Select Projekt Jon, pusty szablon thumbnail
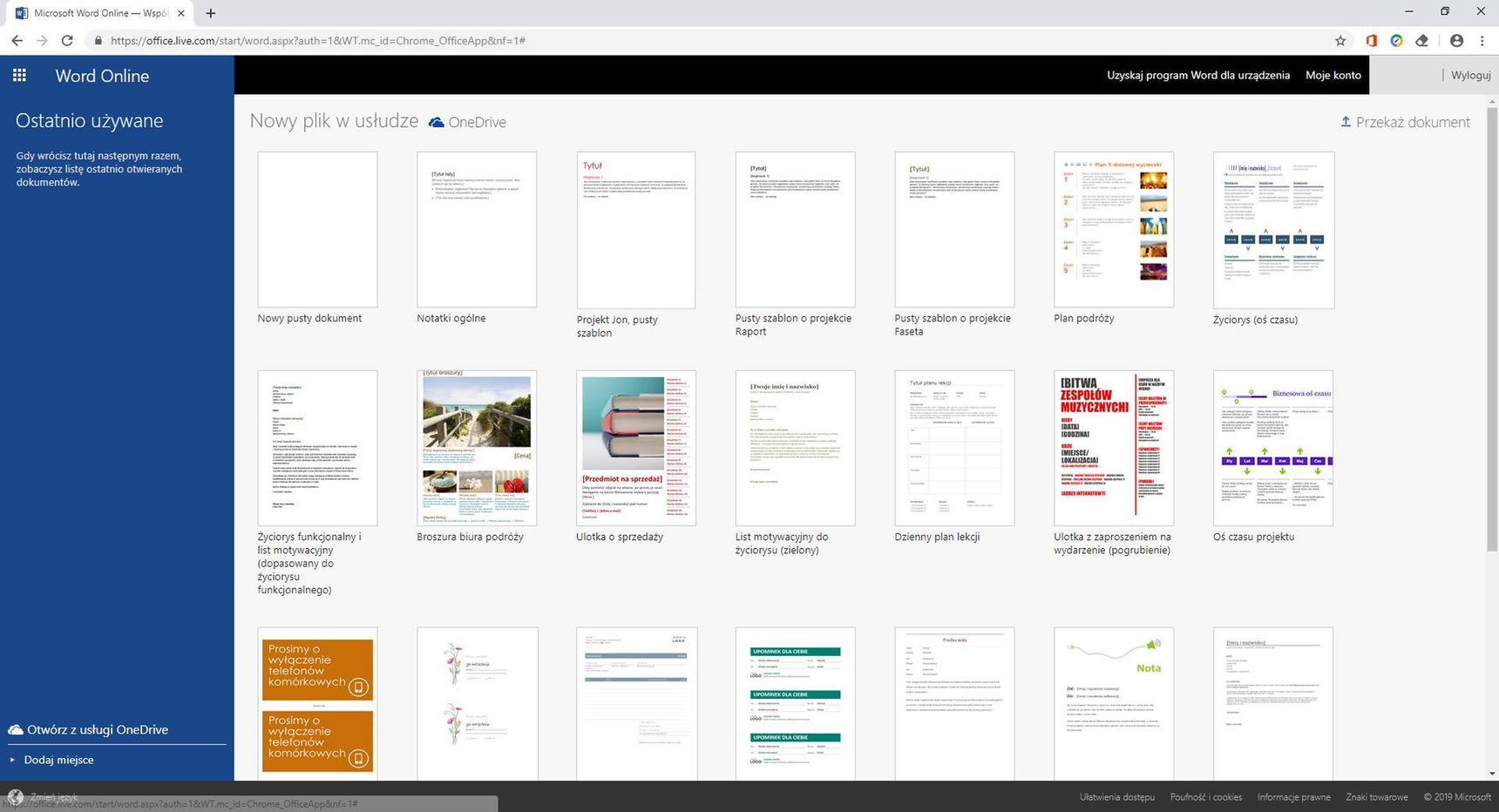1499x812 pixels. [x=636, y=230]
